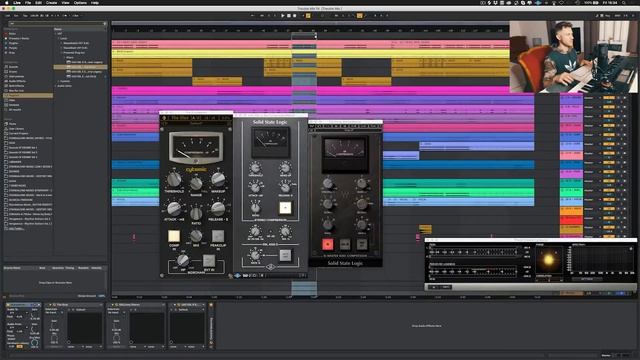Open the Create menu
This screenshot has height=360, width=640.
[51, 2]
